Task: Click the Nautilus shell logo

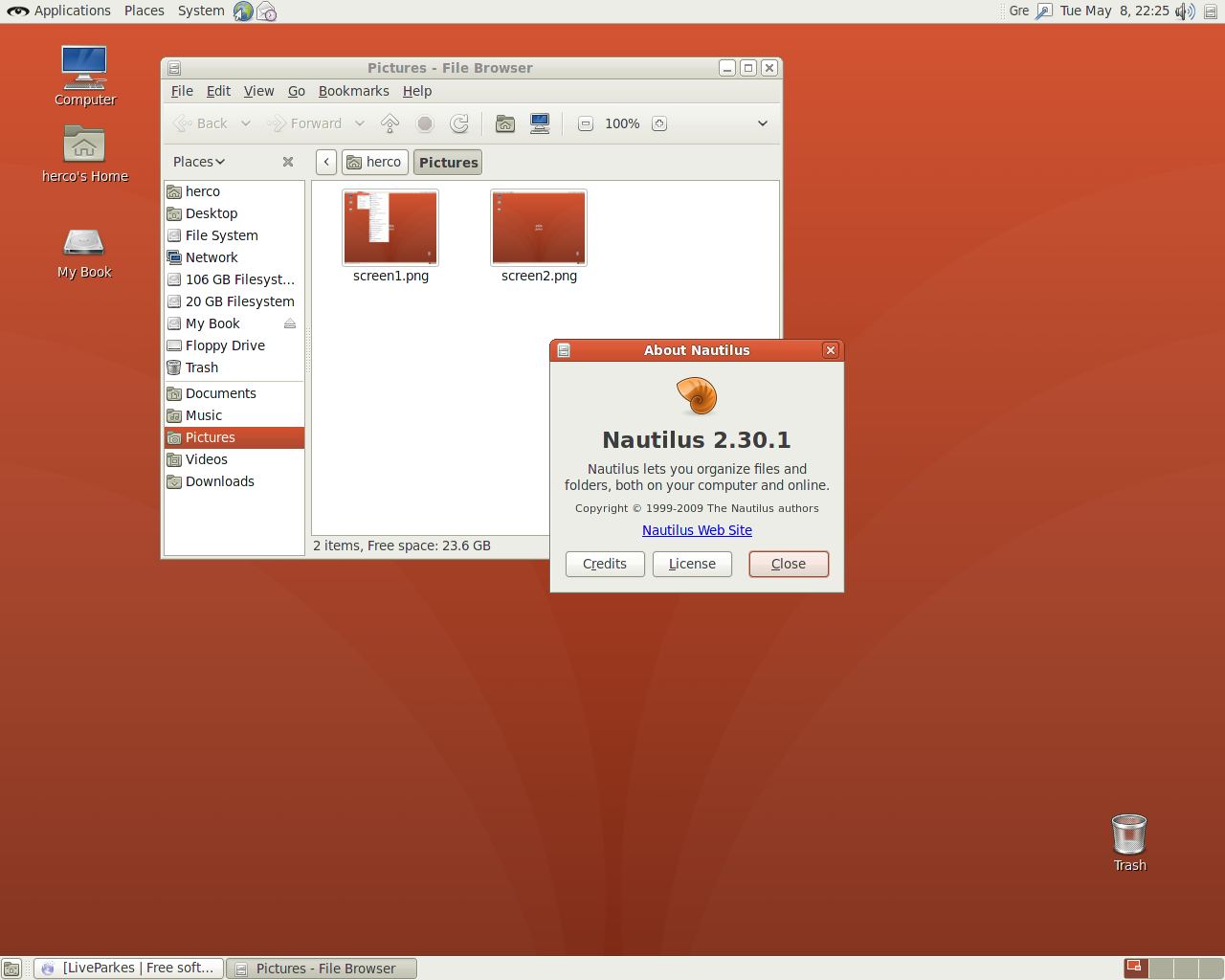Action: point(697,396)
